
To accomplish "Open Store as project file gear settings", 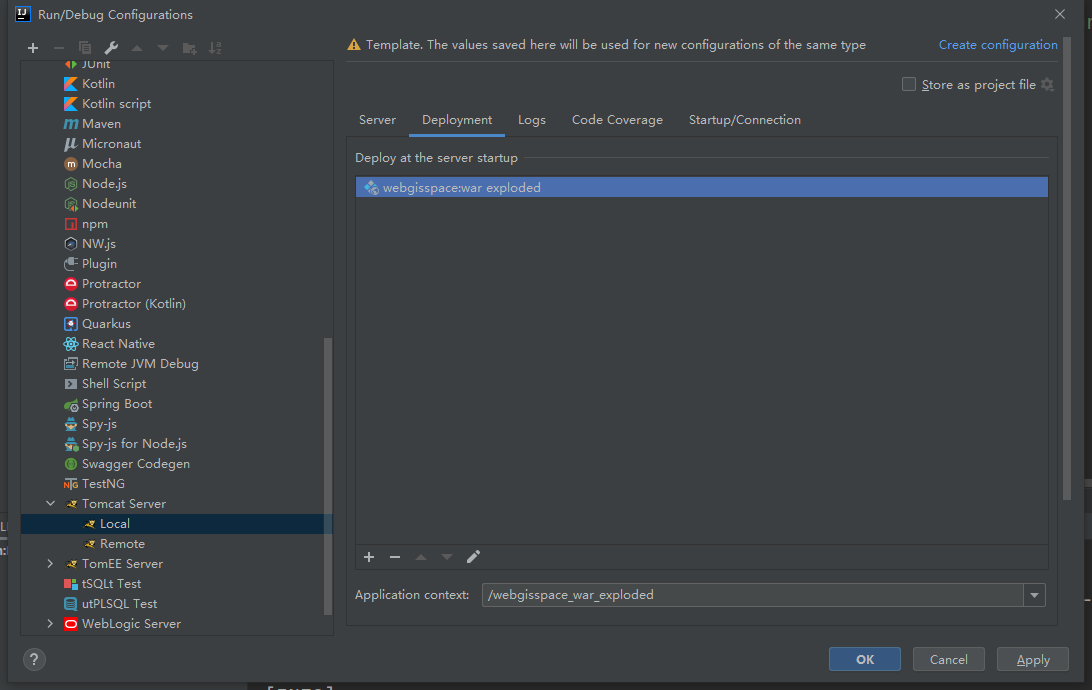I will [1047, 84].
